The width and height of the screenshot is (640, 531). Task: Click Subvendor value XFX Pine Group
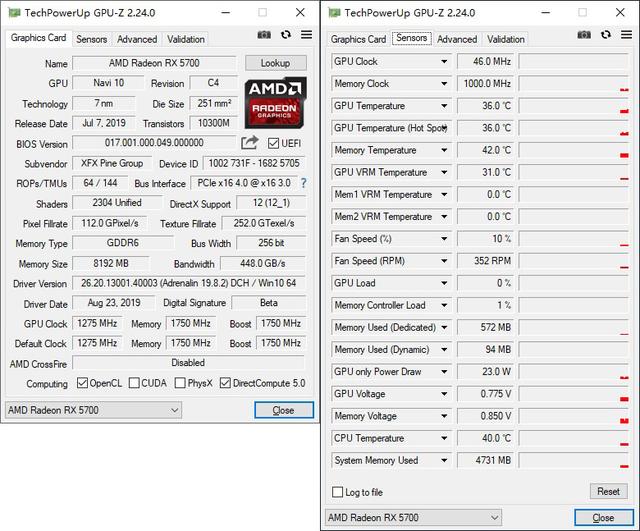[x=112, y=163]
